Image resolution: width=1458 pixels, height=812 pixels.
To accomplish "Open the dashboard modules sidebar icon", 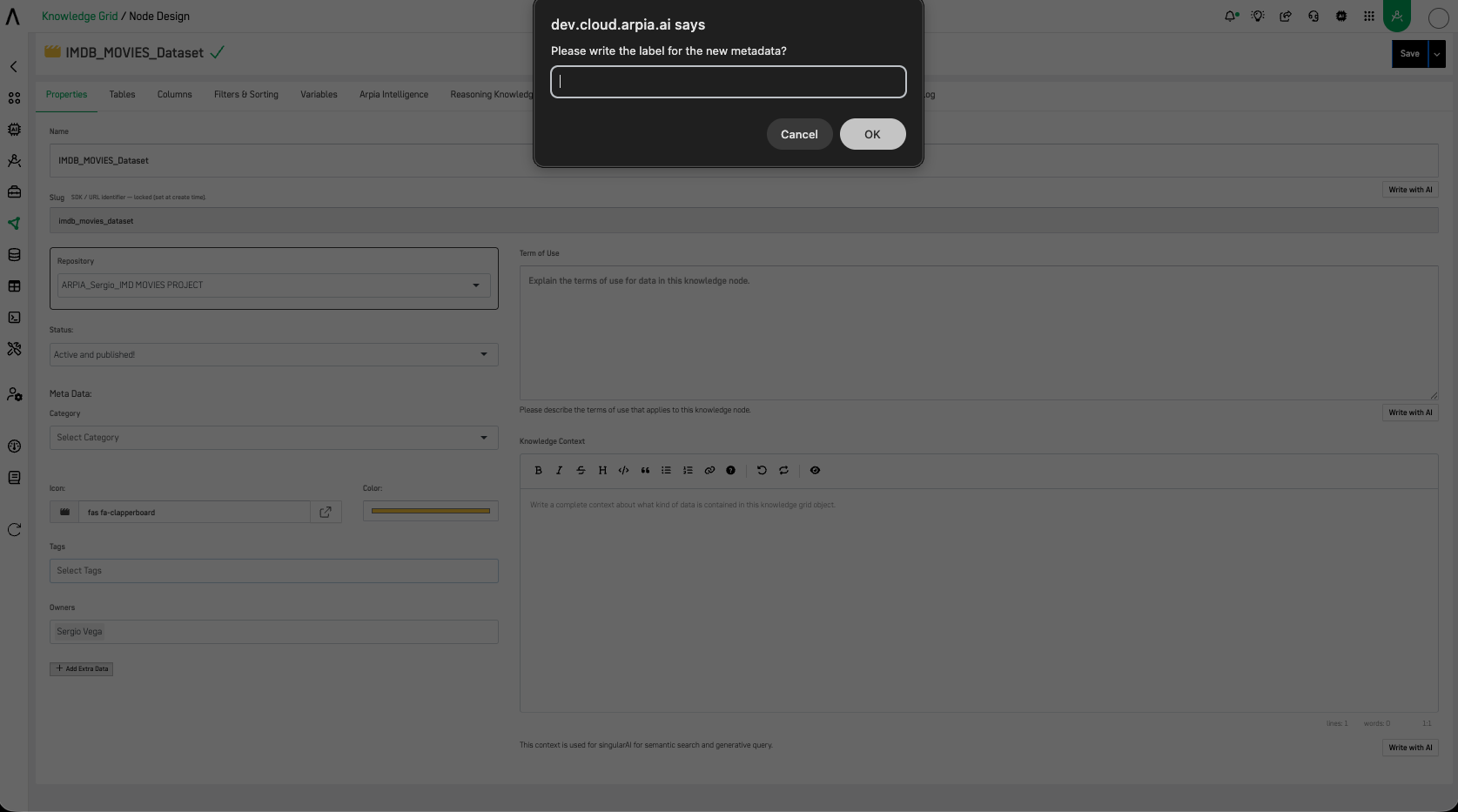I will (14, 98).
